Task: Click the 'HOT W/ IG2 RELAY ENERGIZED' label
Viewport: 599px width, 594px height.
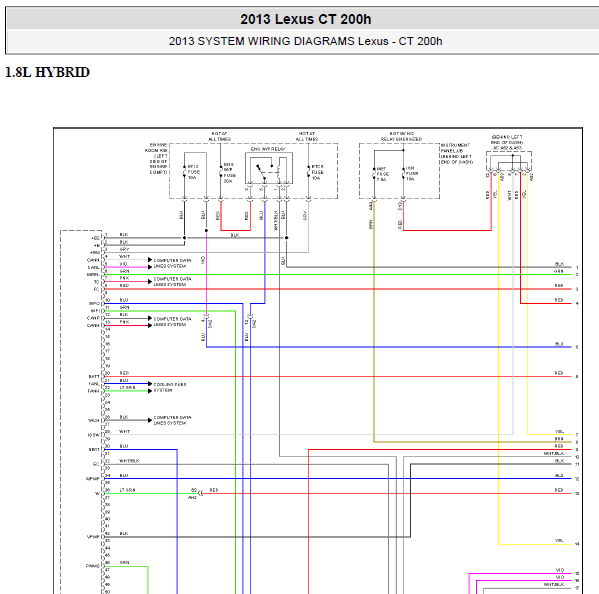Action: pyautogui.click(x=401, y=136)
